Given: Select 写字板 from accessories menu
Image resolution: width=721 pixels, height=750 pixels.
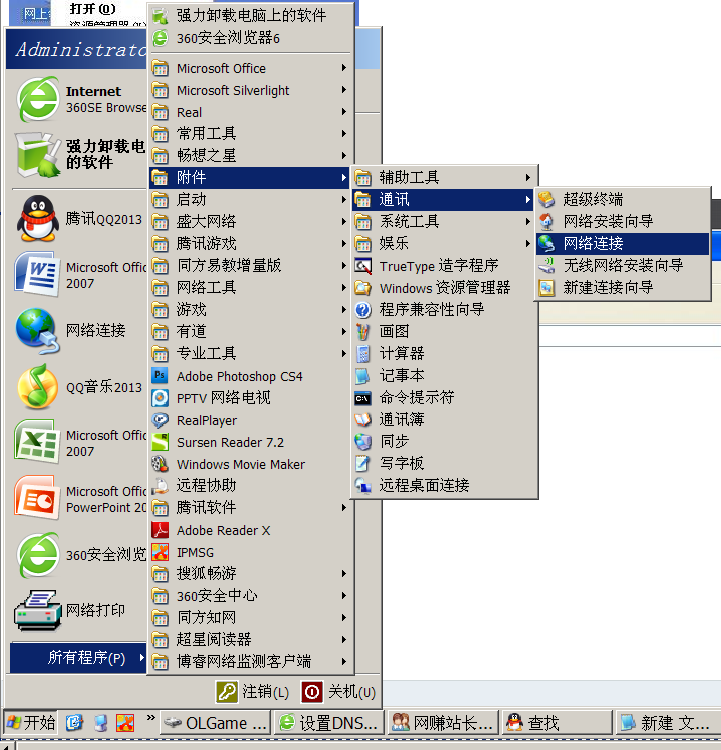Looking at the screenshot, I should point(443,463).
